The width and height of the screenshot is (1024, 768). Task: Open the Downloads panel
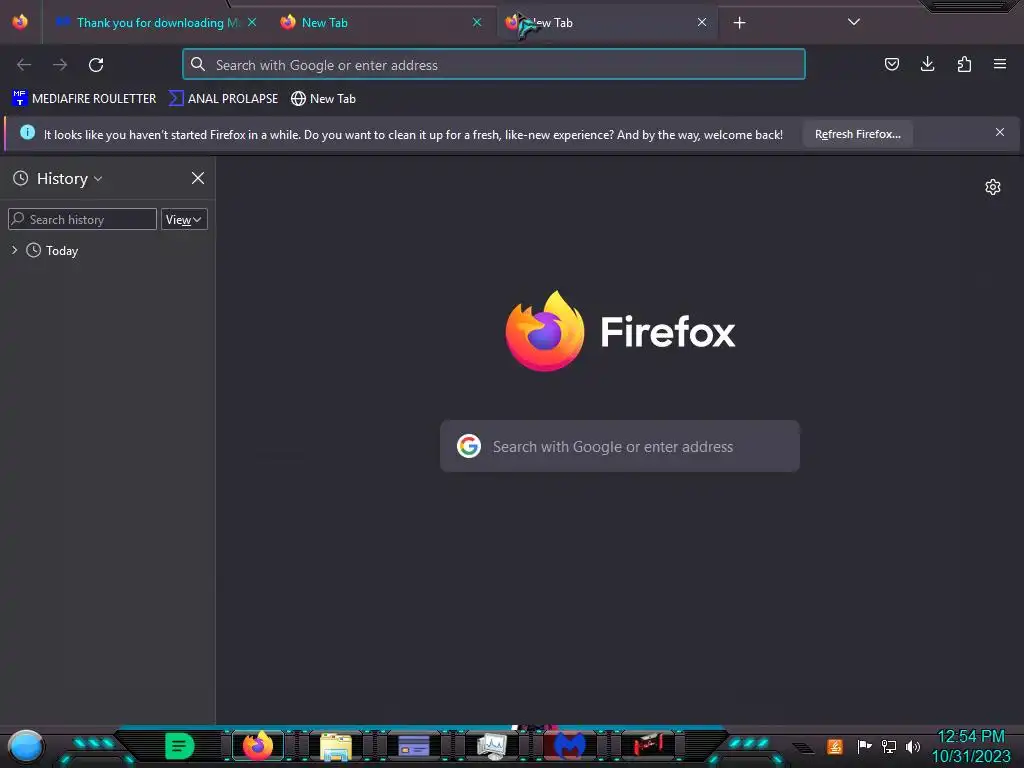point(927,64)
